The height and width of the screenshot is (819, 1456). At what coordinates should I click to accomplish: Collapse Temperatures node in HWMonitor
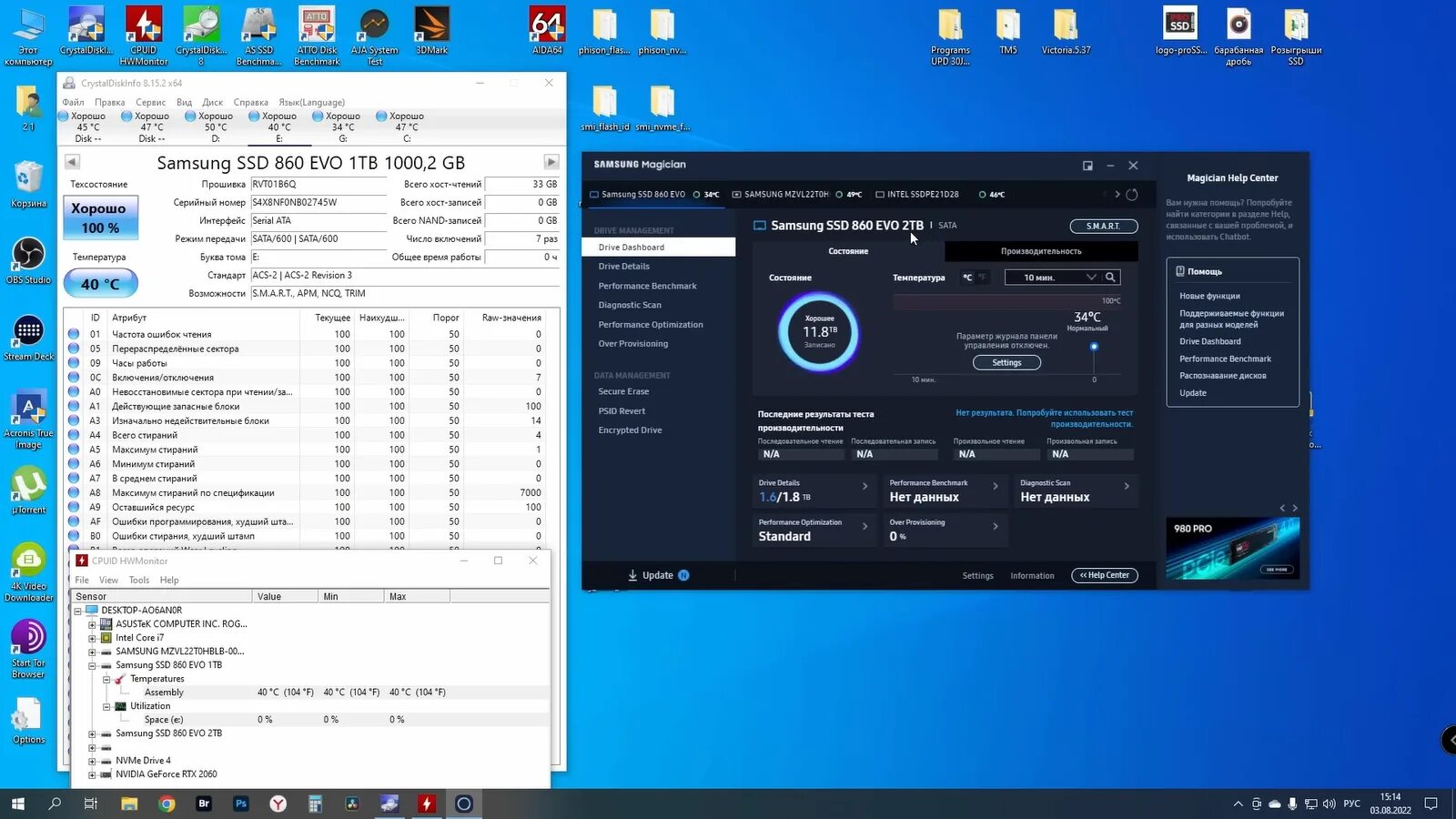tap(106, 679)
